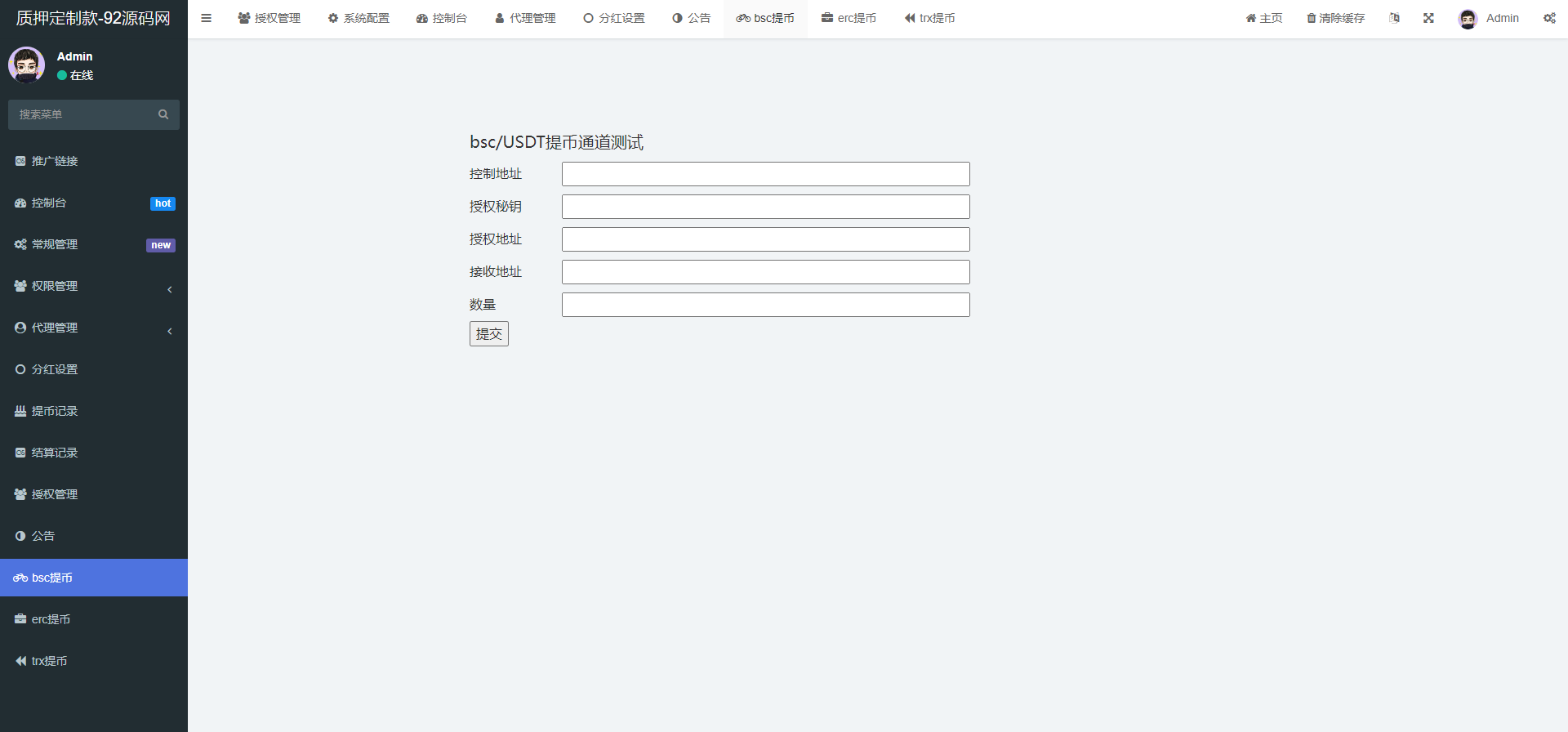The height and width of the screenshot is (732, 1568).
Task: Open 控制台 with hot badge in sidebar
Action: pos(49,203)
